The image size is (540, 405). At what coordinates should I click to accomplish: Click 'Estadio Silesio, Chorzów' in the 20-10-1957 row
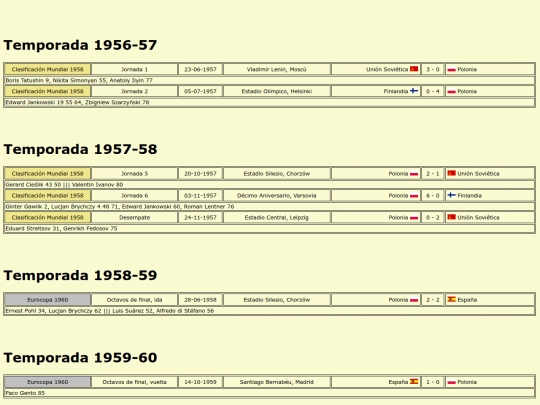tap(277, 174)
